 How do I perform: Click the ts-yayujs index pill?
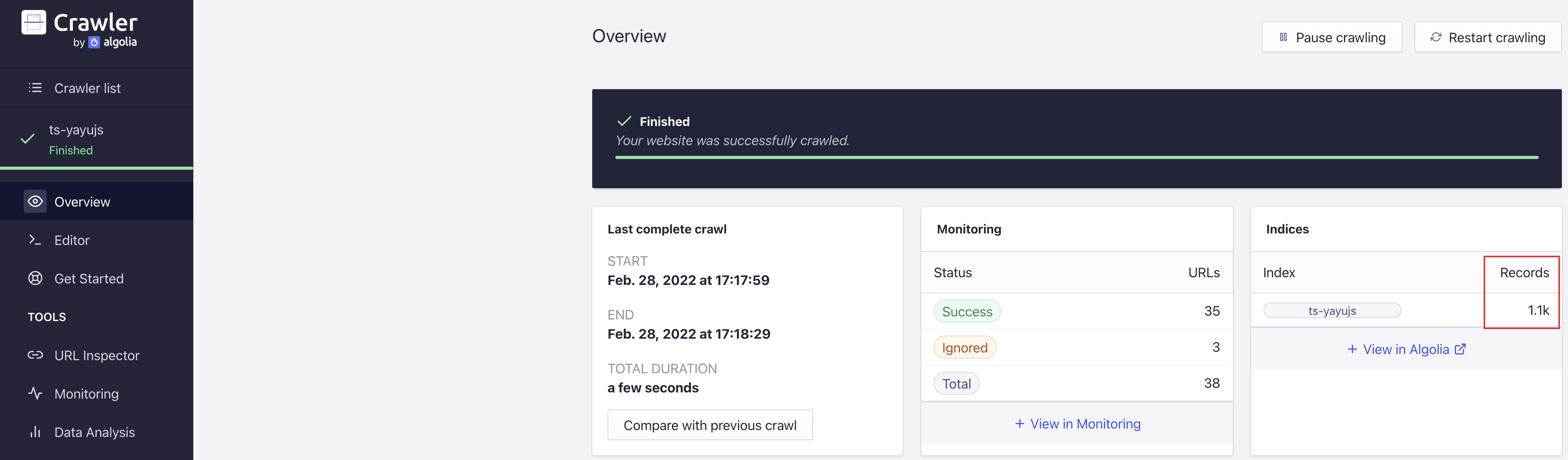pos(1332,311)
